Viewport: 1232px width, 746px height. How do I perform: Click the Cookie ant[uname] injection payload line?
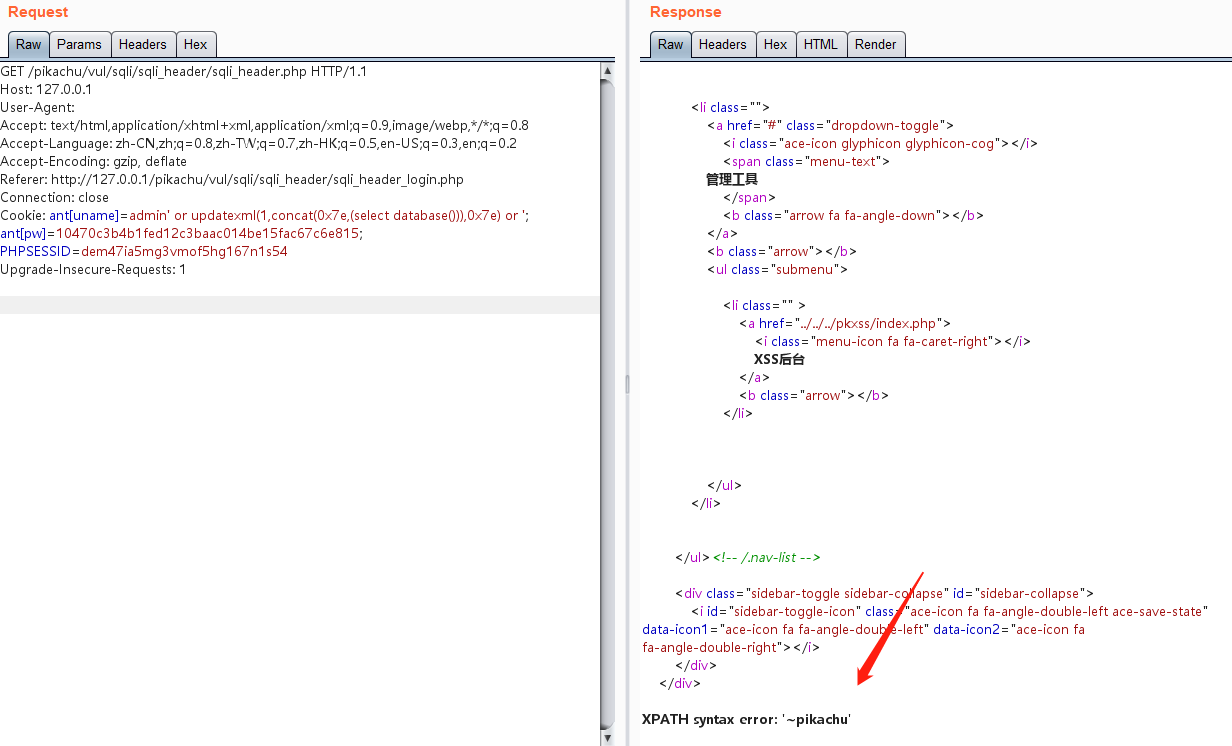[x=264, y=215]
